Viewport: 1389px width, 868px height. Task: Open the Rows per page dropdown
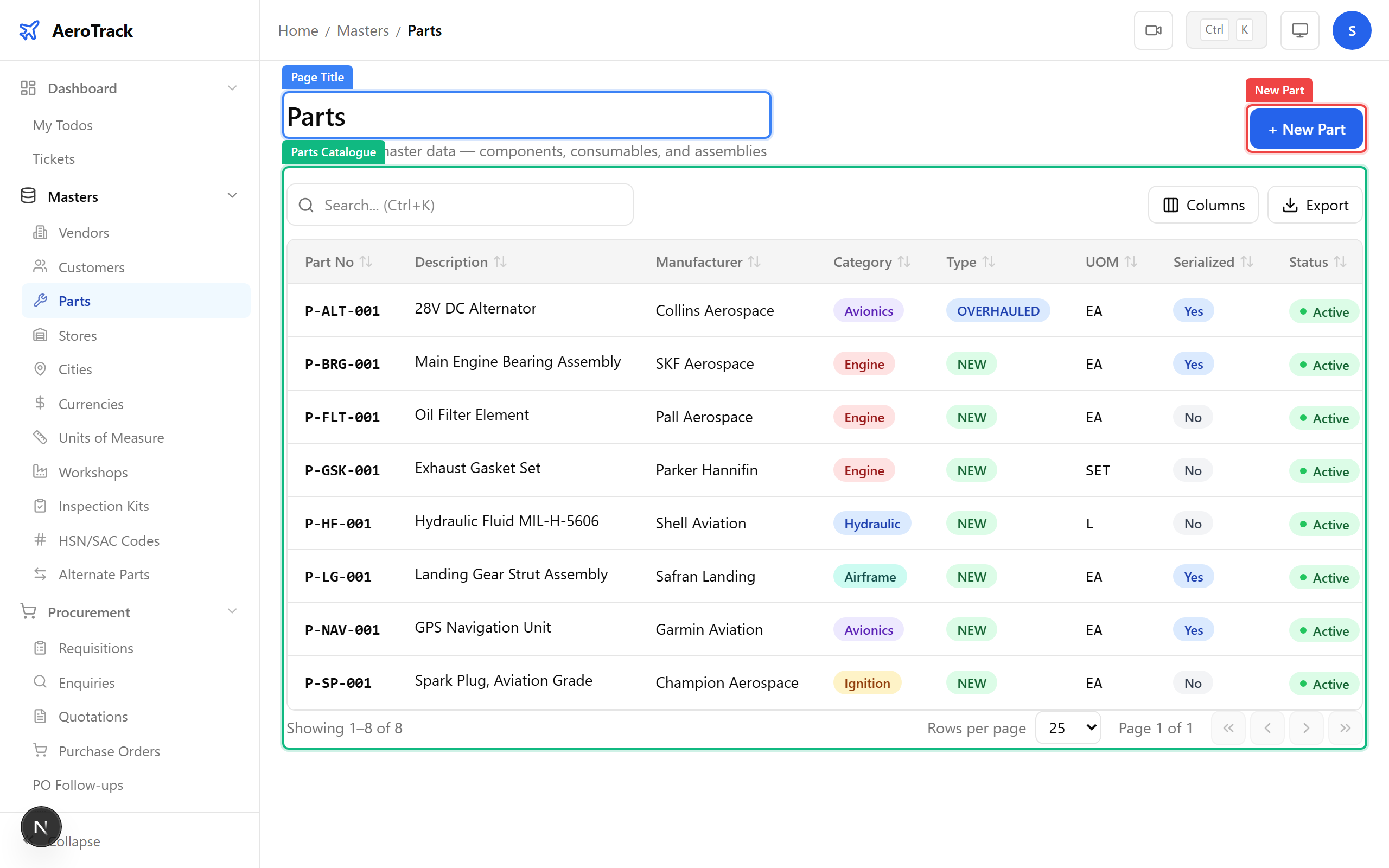pyautogui.click(x=1068, y=728)
